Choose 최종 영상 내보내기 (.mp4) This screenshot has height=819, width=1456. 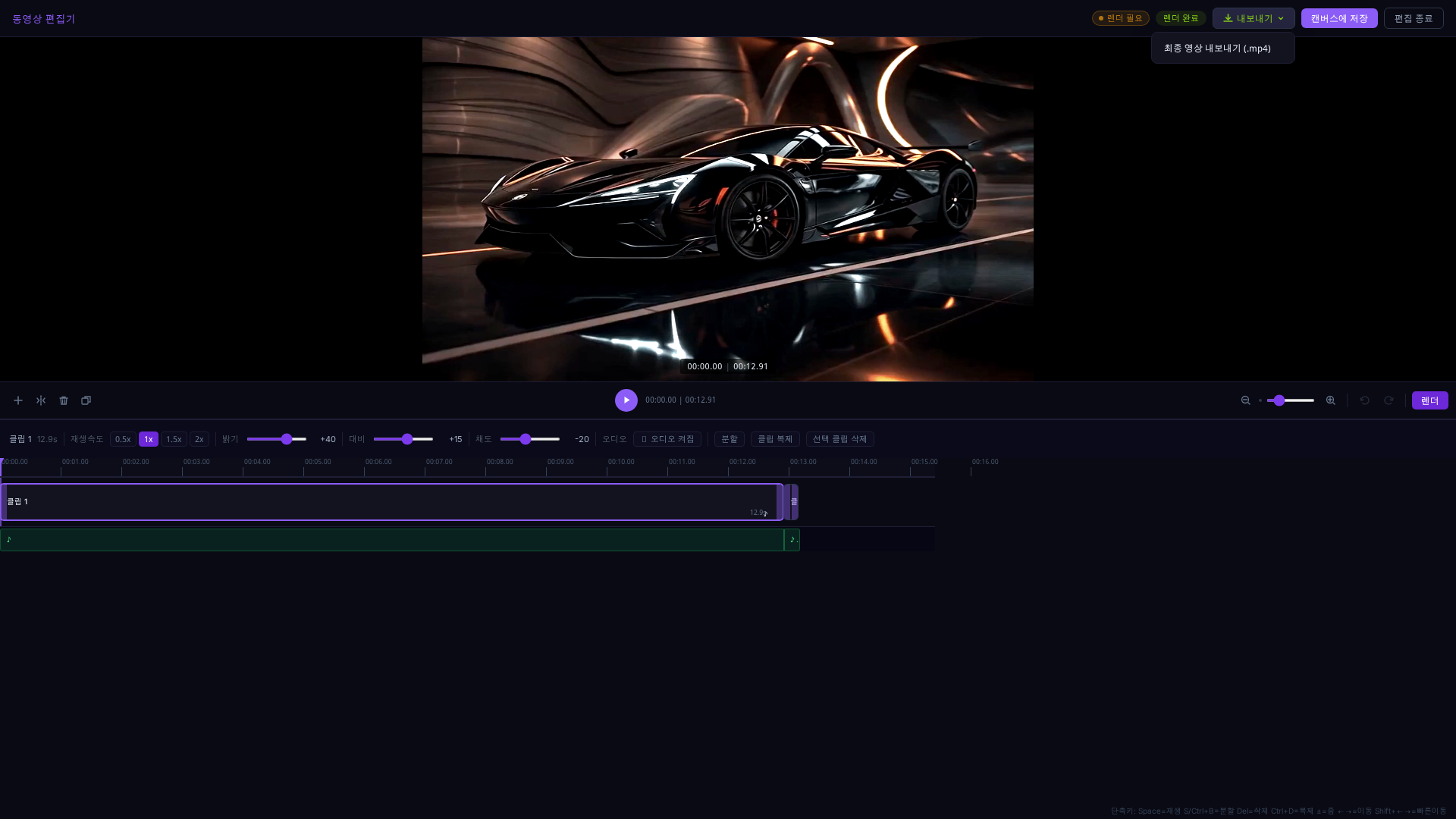(1222, 48)
